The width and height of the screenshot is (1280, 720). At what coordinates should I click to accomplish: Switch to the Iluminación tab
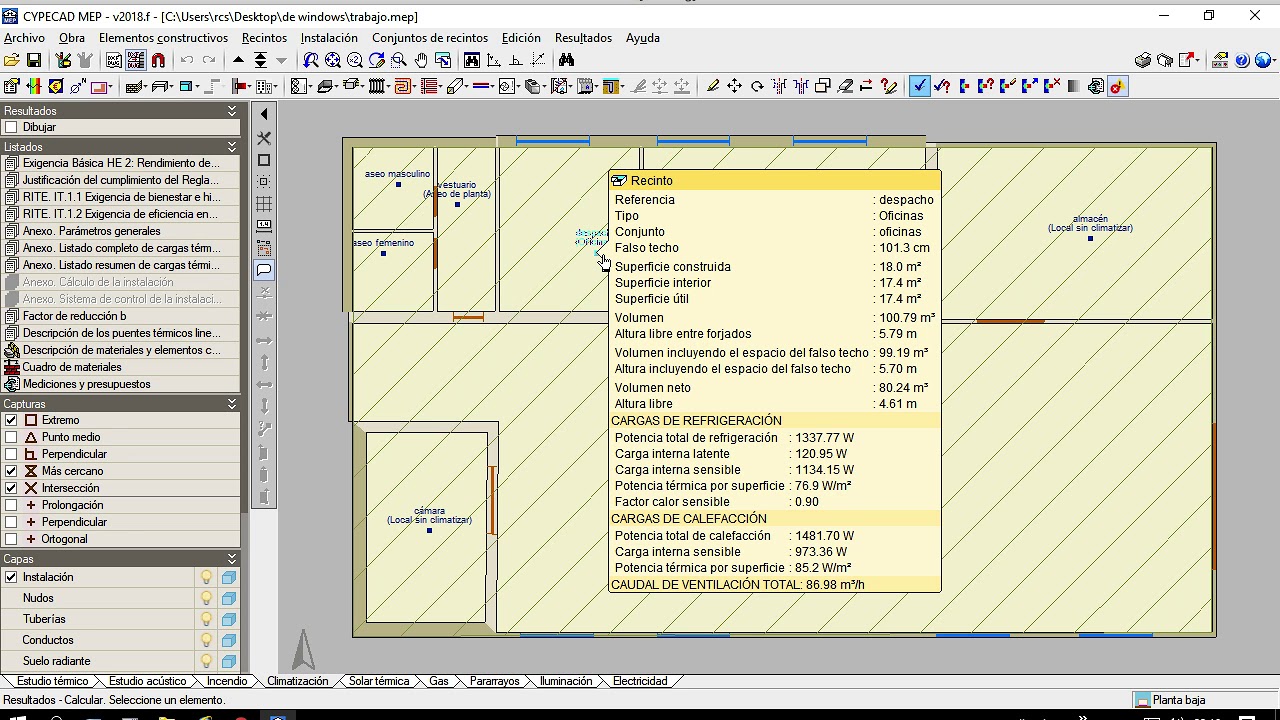click(x=566, y=681)
